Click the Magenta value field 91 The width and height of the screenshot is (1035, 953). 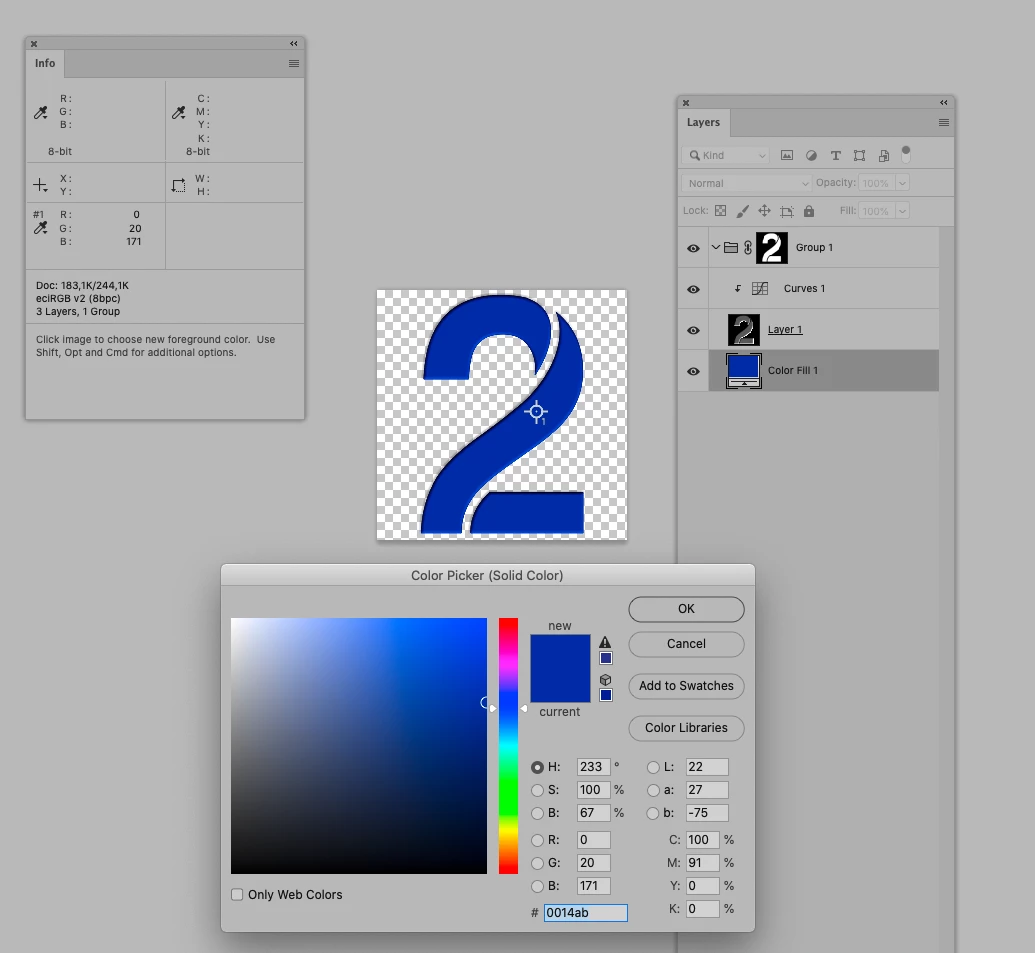[x=703, y=863]
